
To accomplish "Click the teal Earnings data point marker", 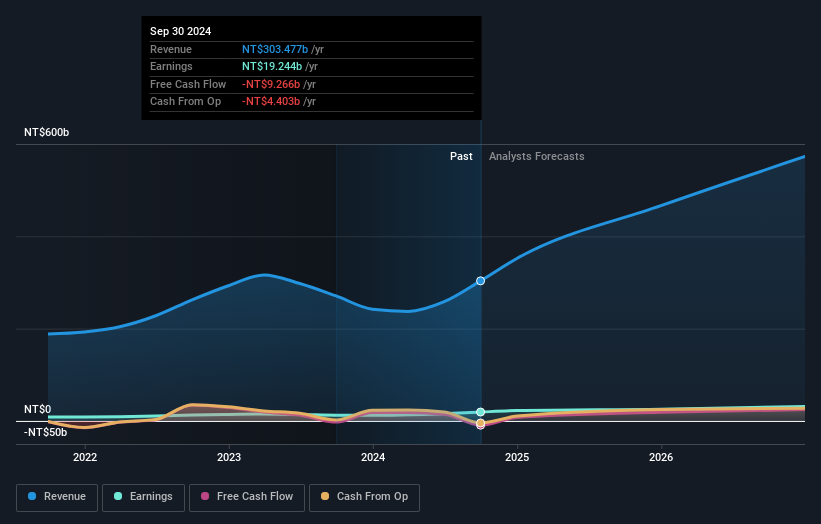I will [x=480, y=412].
